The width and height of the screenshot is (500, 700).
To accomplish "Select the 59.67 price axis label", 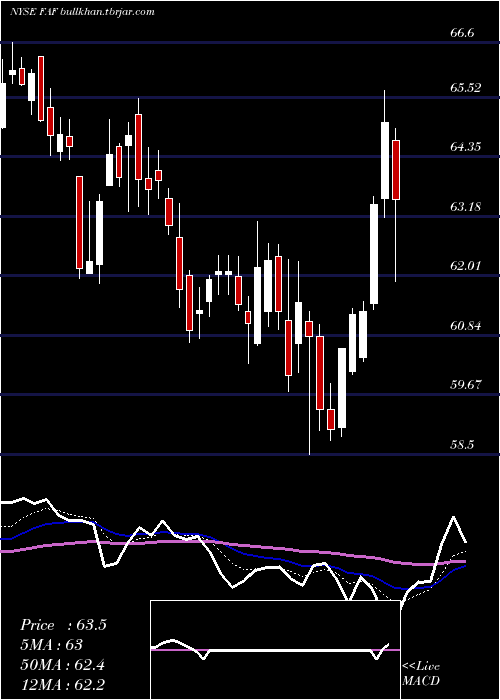I will click(x=466, y=384).
